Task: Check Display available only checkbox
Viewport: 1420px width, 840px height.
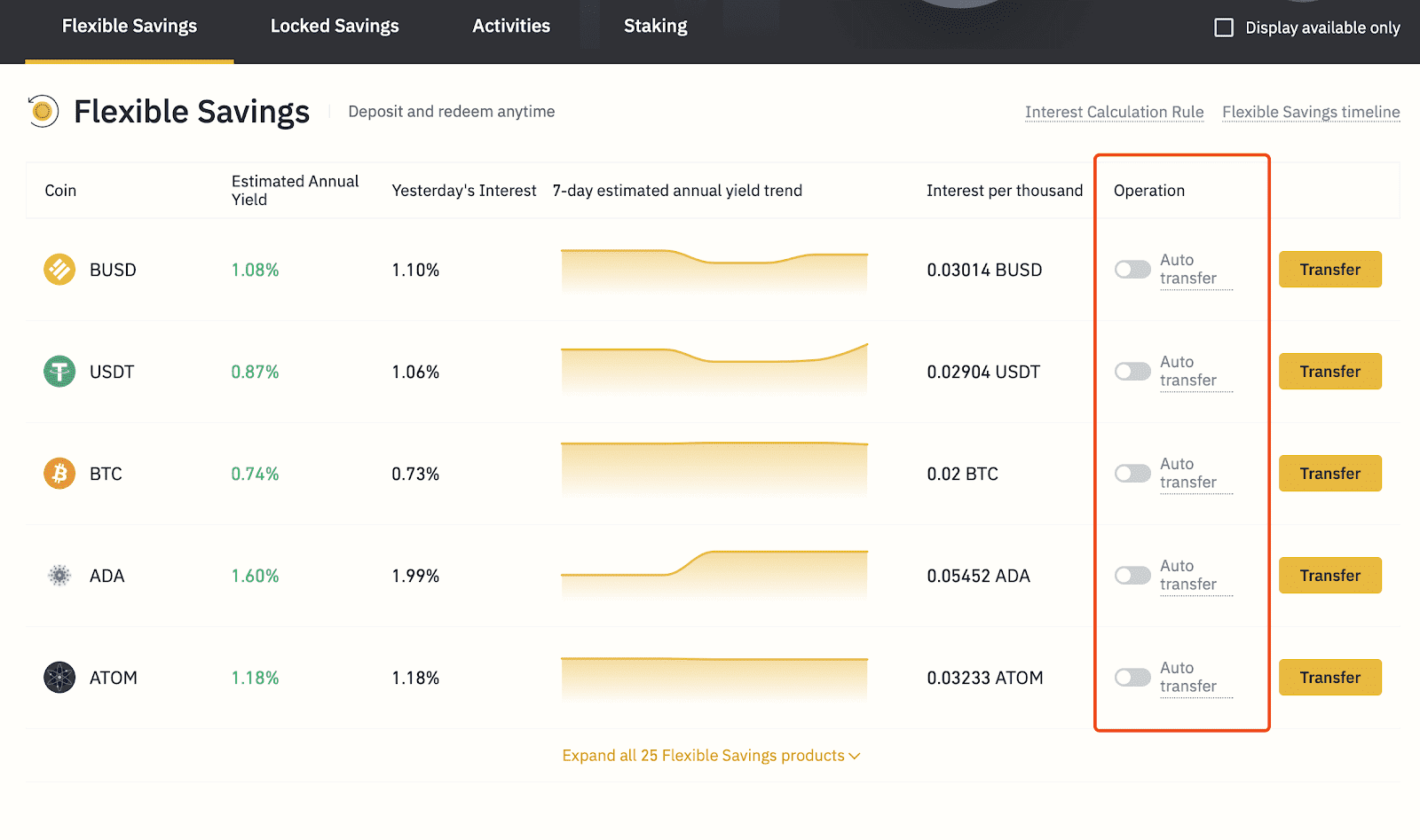Action: [x=1224, y=27]
